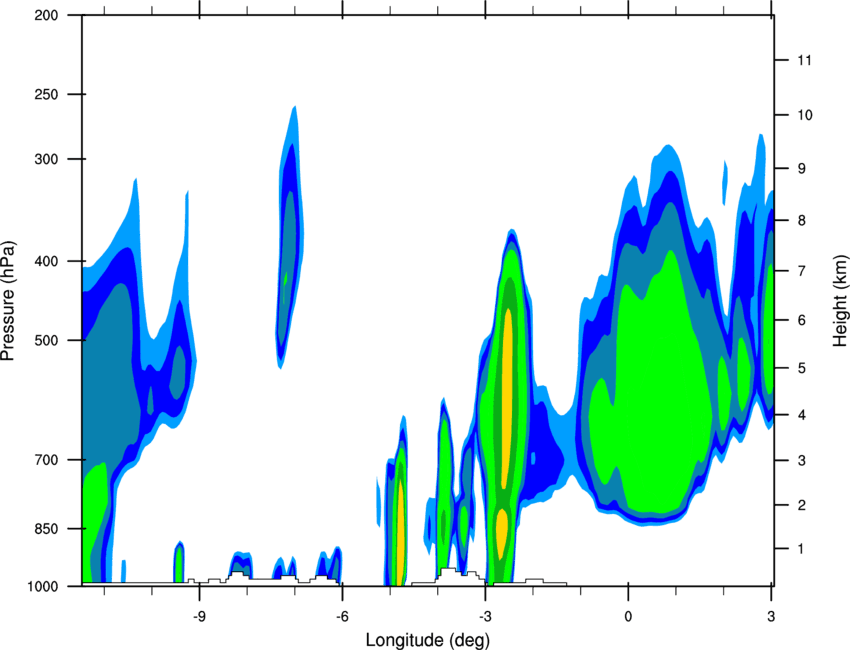Click the 0 longitude tick label

click(628, 616)
